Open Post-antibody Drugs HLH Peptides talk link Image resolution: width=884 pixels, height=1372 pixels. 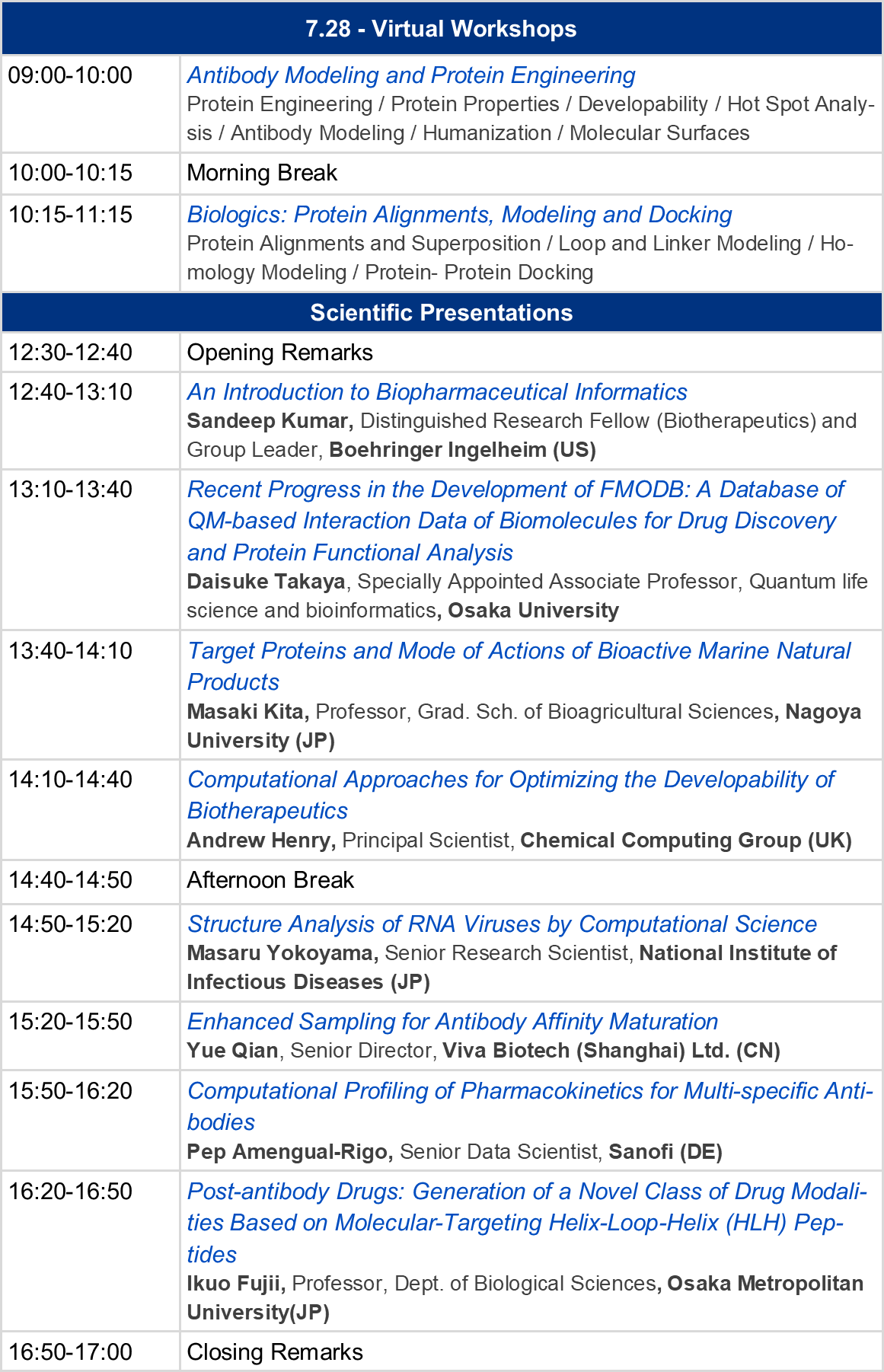[527, 1223]
